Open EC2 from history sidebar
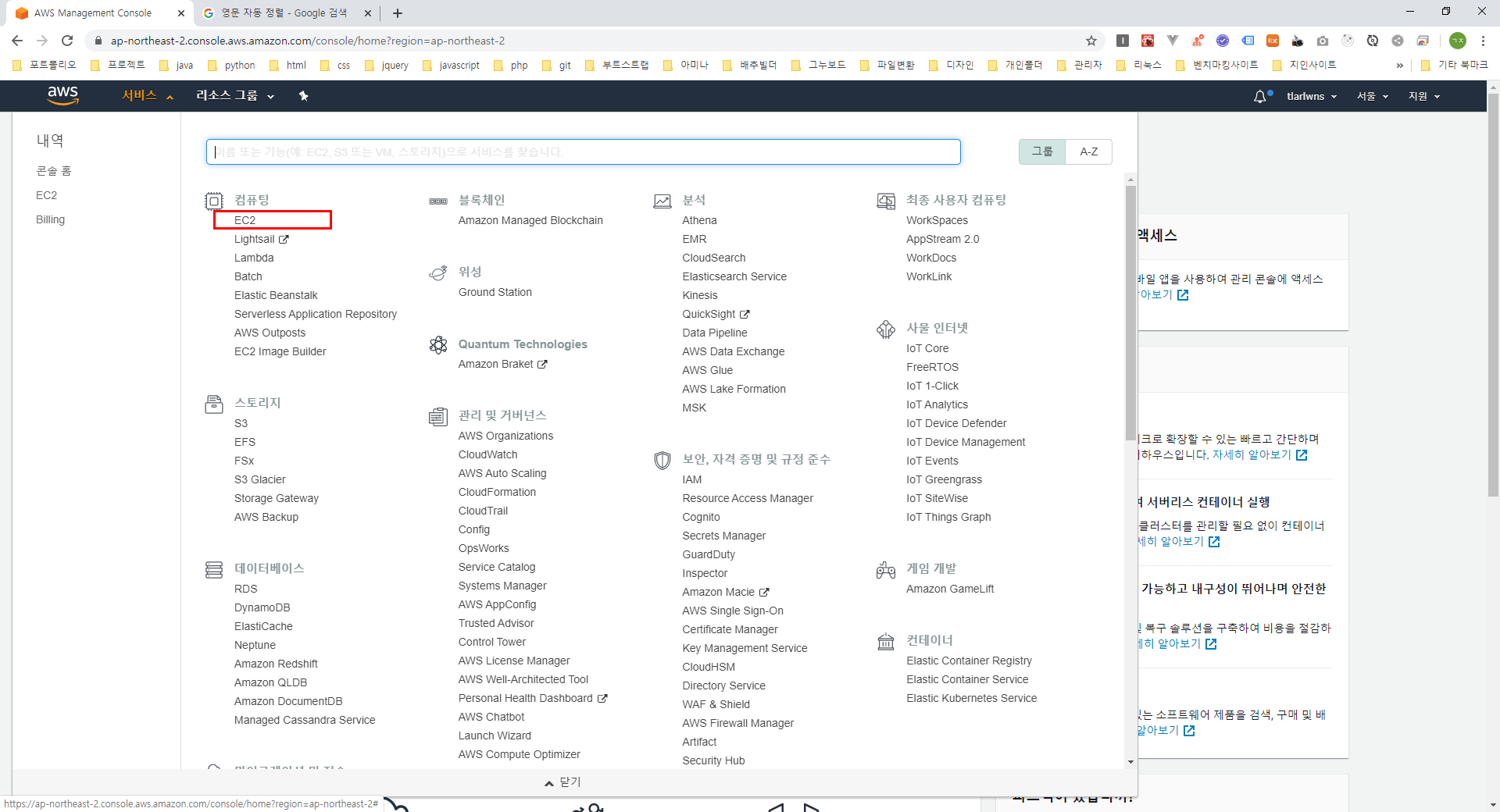Image resolution: width=1500 pixels, height=812 pixels. click(46, 195)
